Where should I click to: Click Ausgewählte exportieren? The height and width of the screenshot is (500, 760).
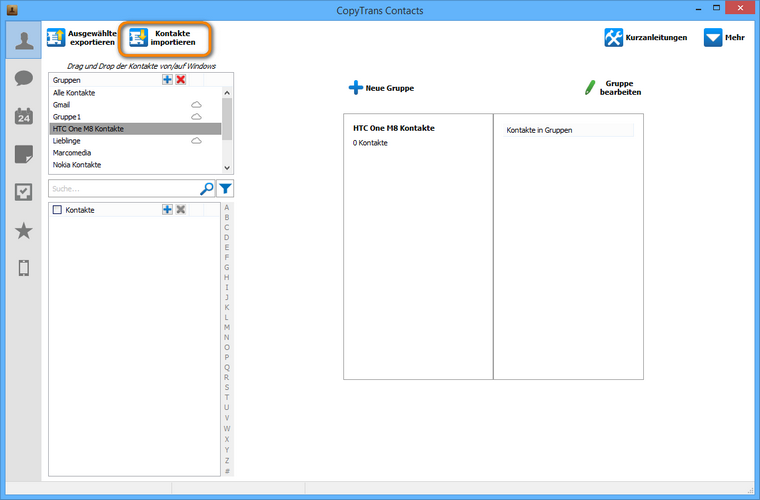(82, 38)
